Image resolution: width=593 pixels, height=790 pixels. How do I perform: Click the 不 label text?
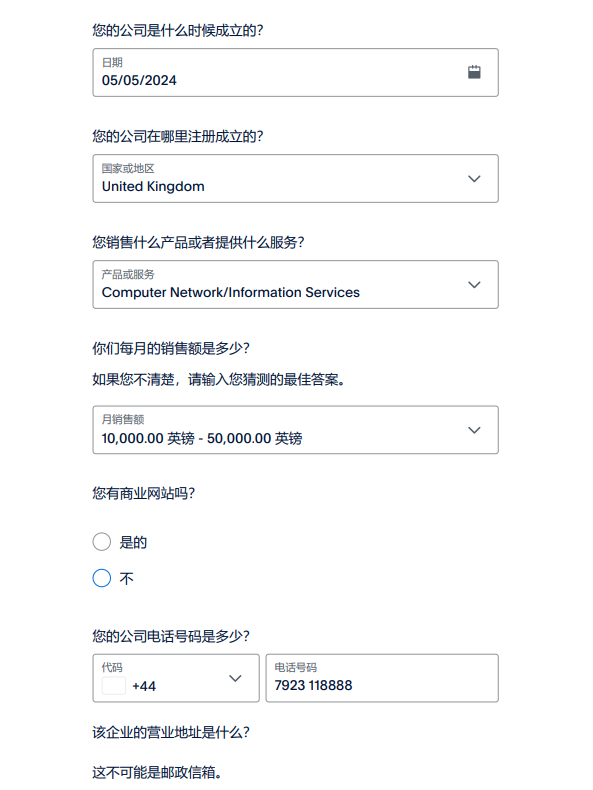click(x=126, y=578)
